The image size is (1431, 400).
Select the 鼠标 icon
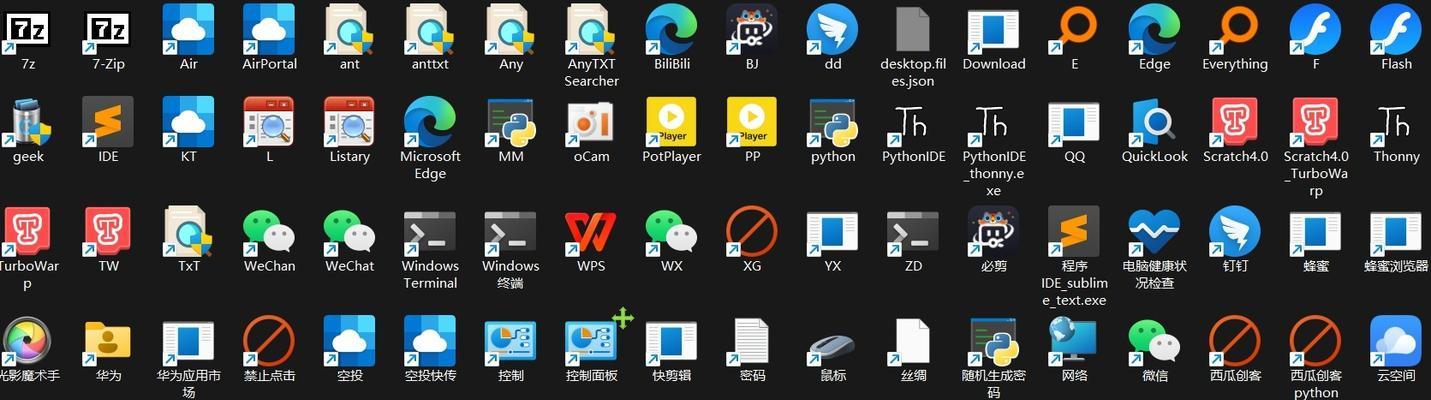click(x=833, y=342)
